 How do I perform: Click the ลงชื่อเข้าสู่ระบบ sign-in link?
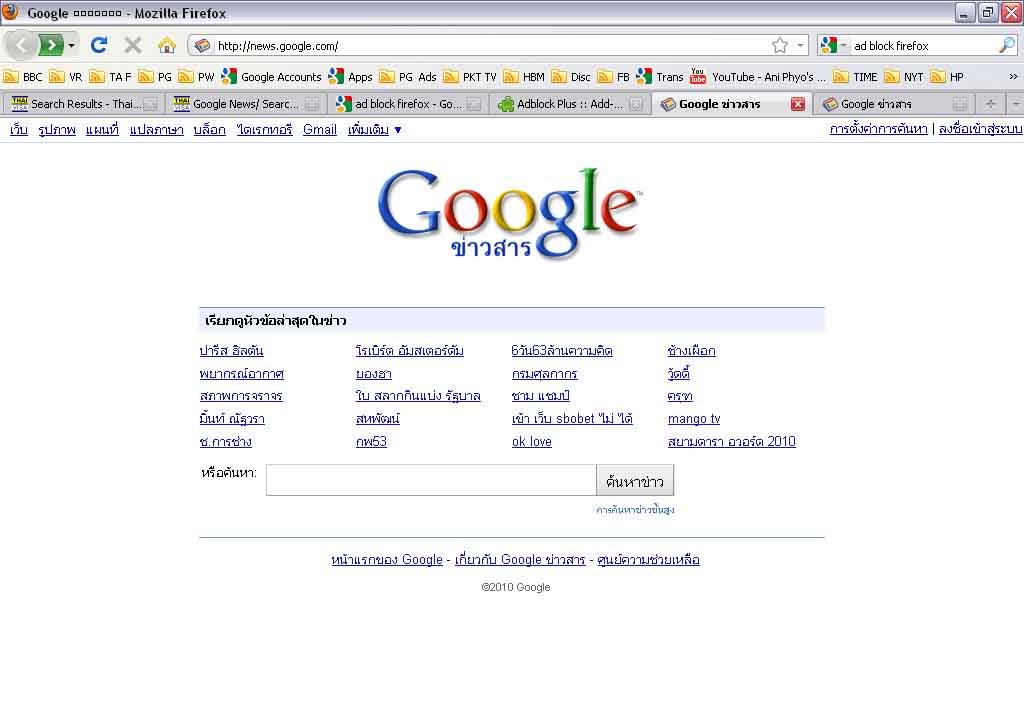click(980, 129)
